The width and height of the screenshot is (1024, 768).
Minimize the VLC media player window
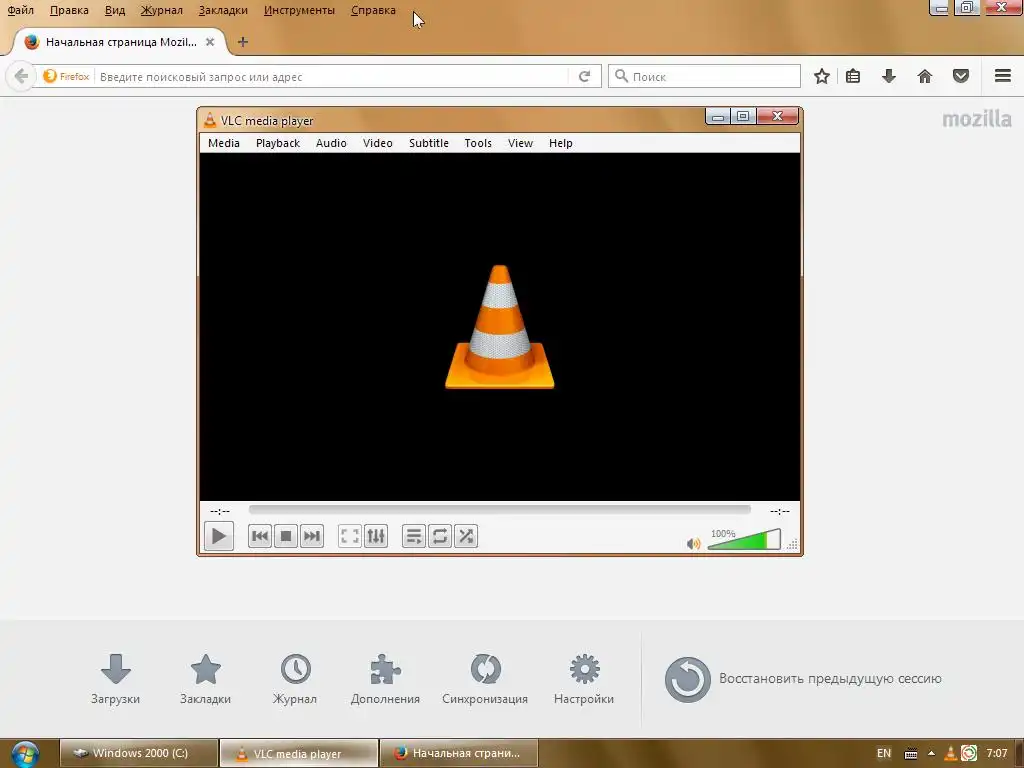click(x=718, y=116)
